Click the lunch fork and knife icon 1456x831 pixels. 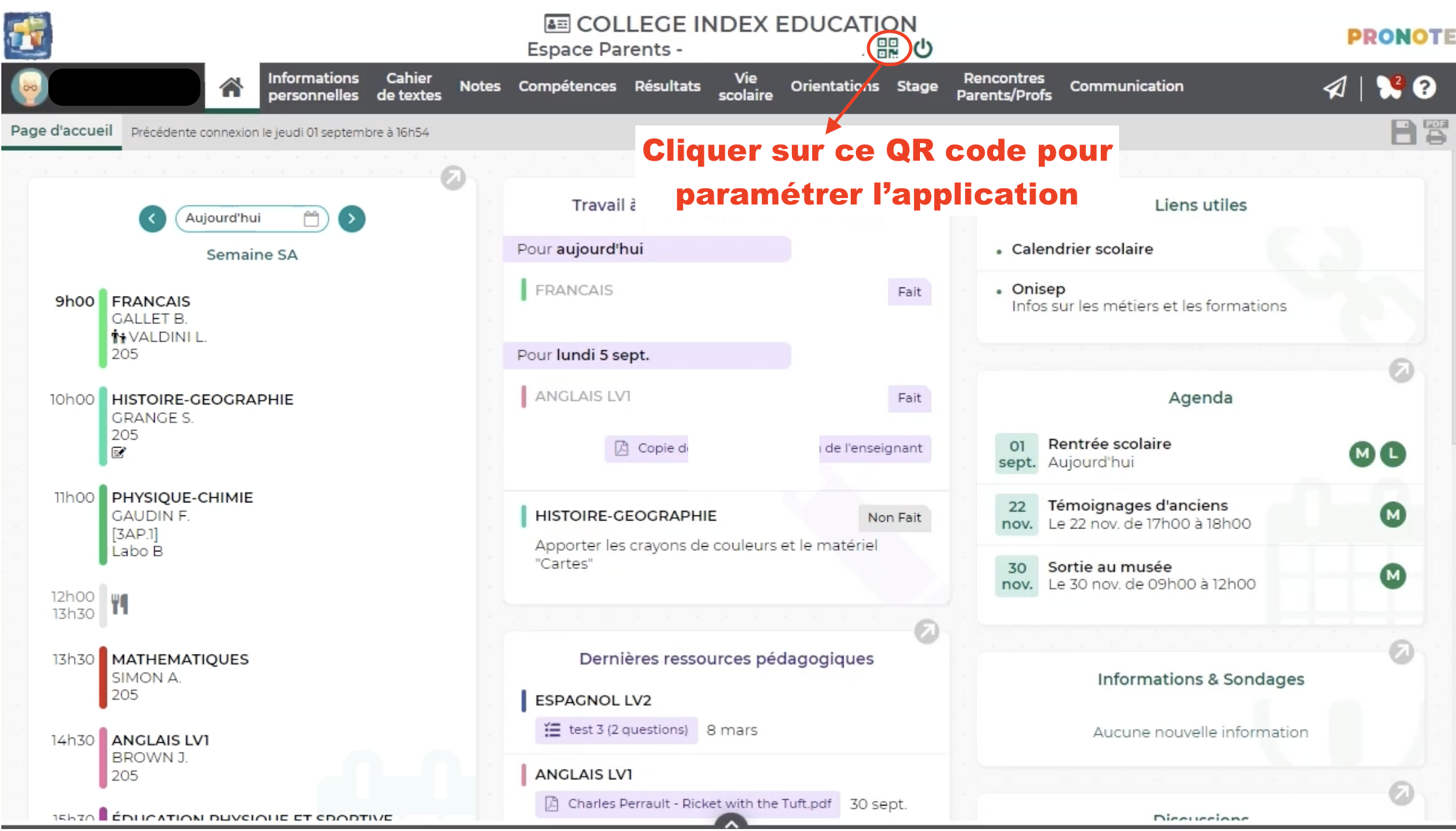119,604
